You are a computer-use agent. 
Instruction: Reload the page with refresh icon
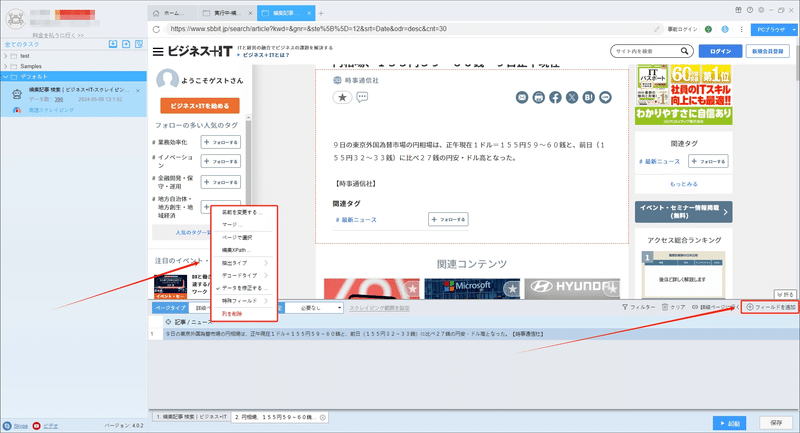(x=156, y=29)
